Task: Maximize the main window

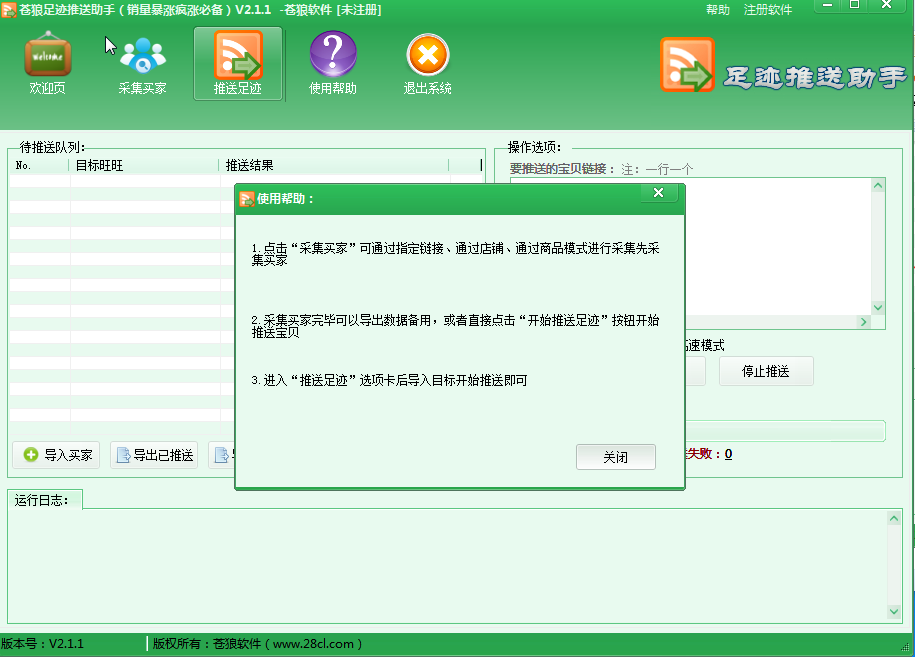Action: pos(854,5)
